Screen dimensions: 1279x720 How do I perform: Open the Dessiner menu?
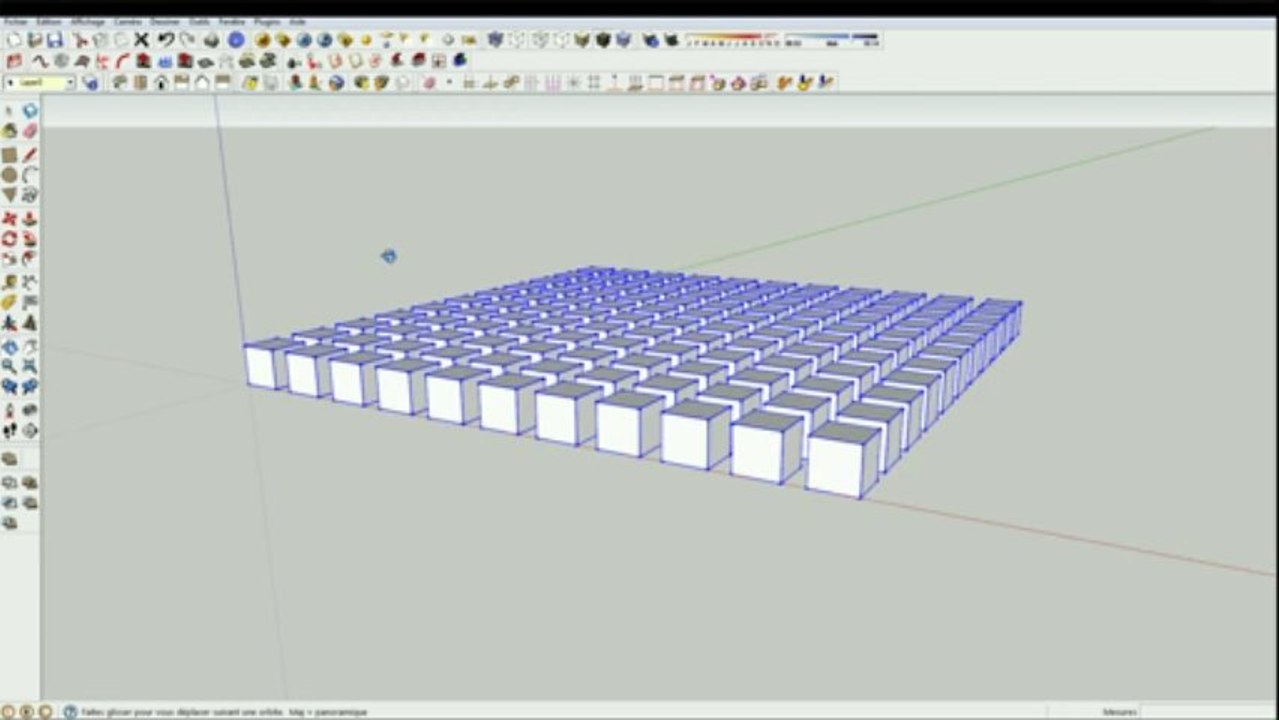tap(164, 21)
